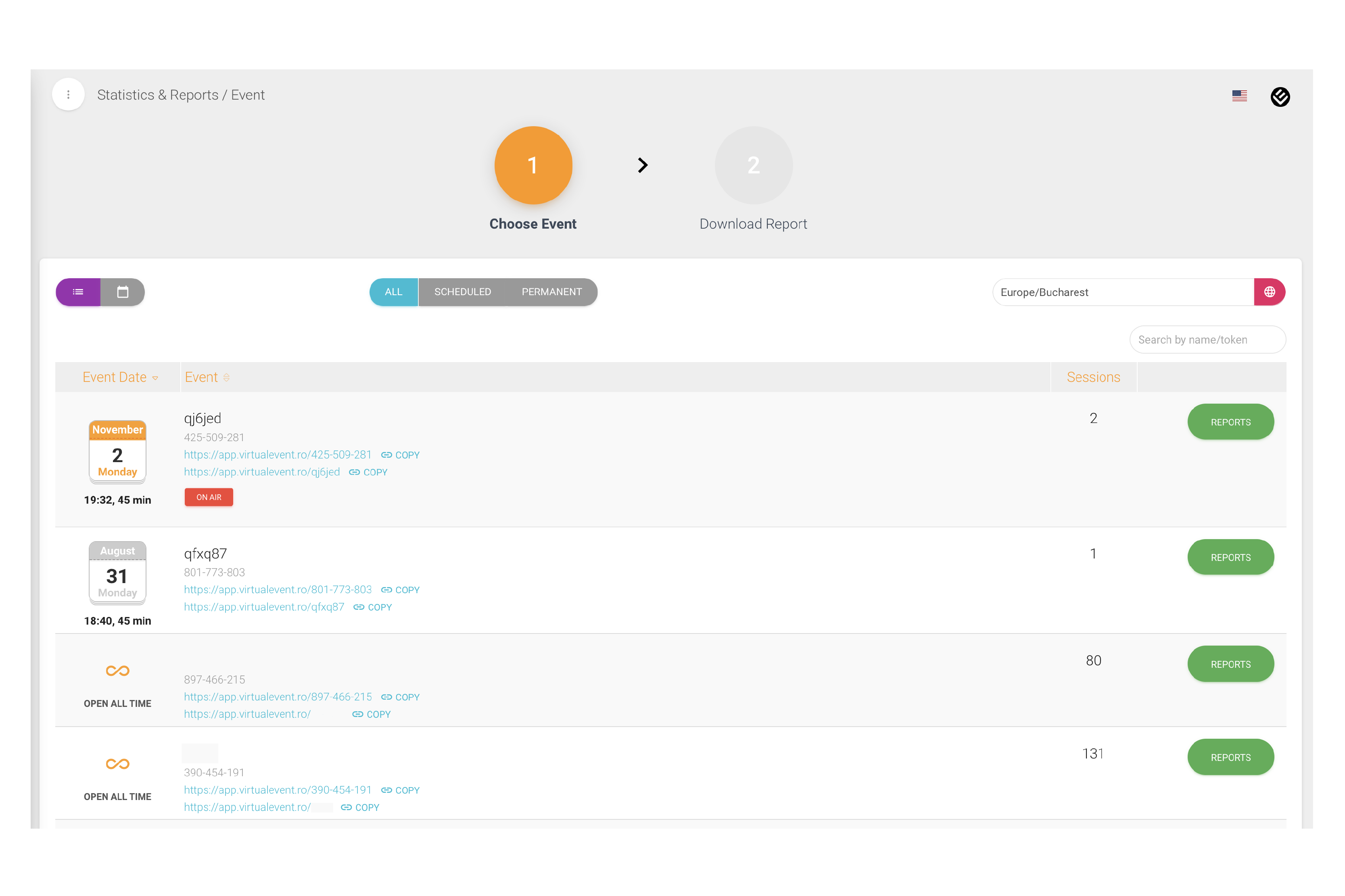1345x896 pixels.
Task: Click the US flag language icon
Action: click(1239, 96)
